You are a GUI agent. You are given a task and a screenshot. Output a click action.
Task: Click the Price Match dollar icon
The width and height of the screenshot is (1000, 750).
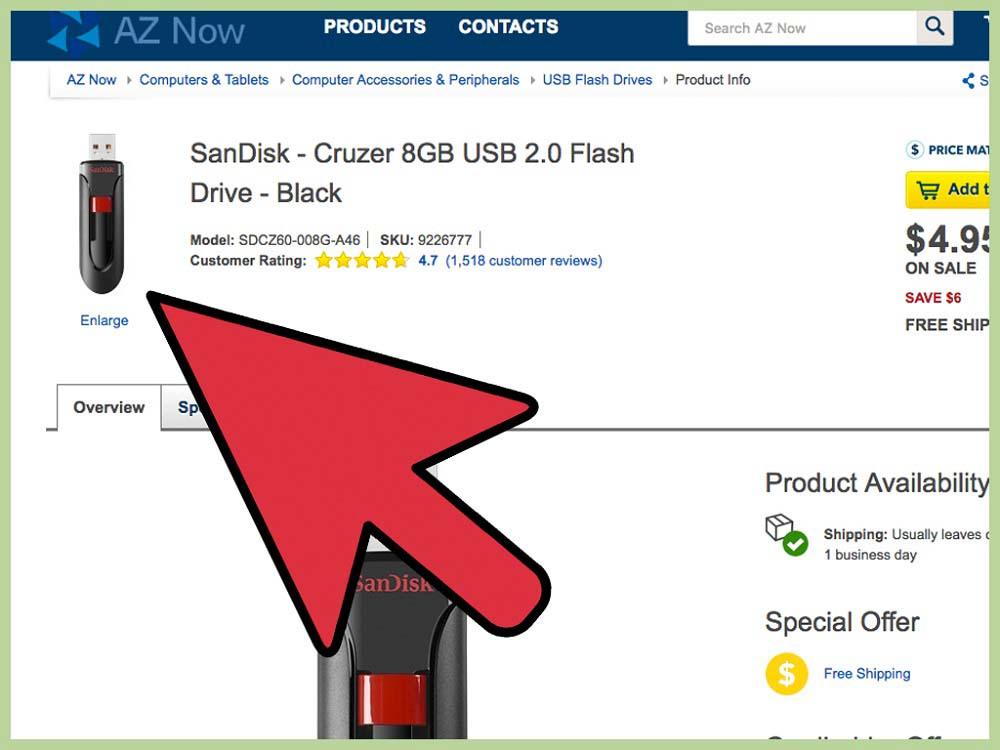[915, 150]
